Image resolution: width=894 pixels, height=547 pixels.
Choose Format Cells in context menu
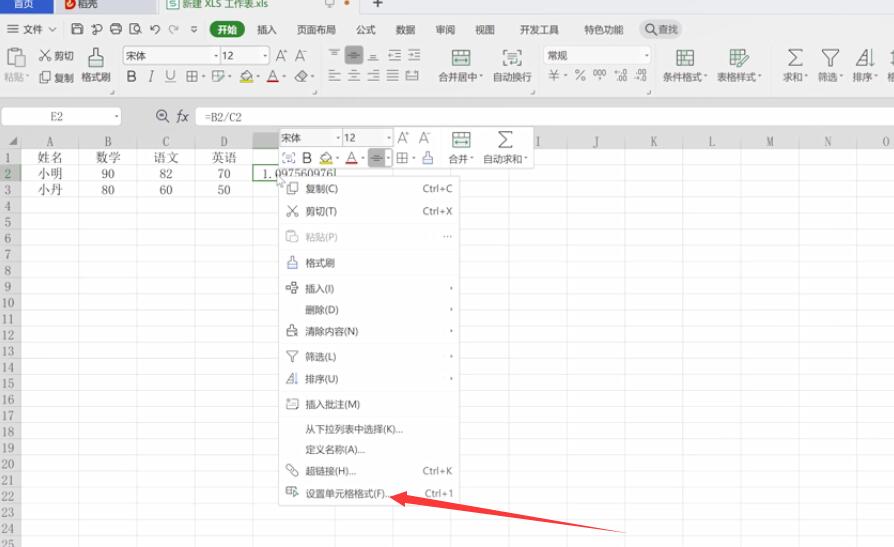(x=369, y=493)
